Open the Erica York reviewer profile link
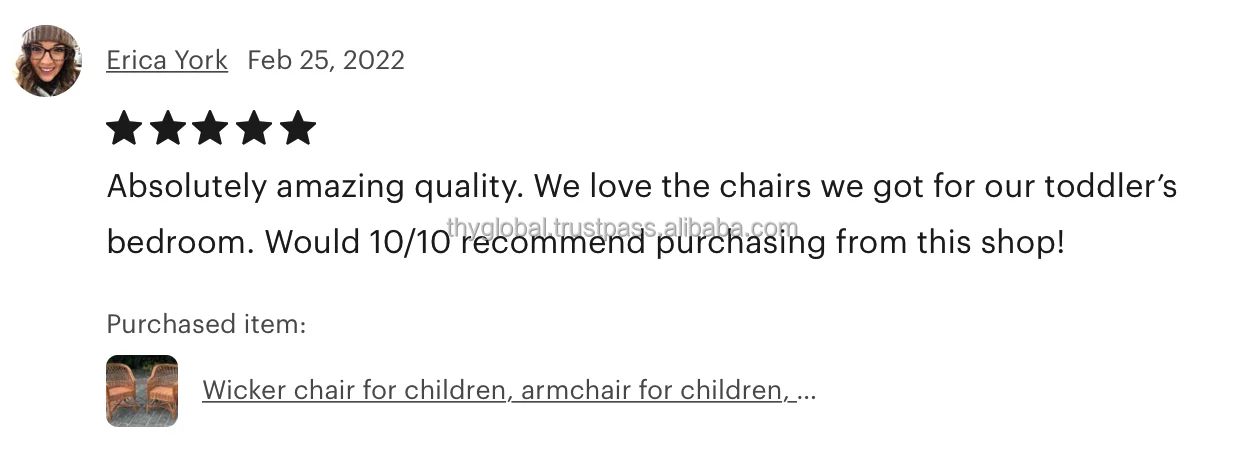 [x=167, y=60]
